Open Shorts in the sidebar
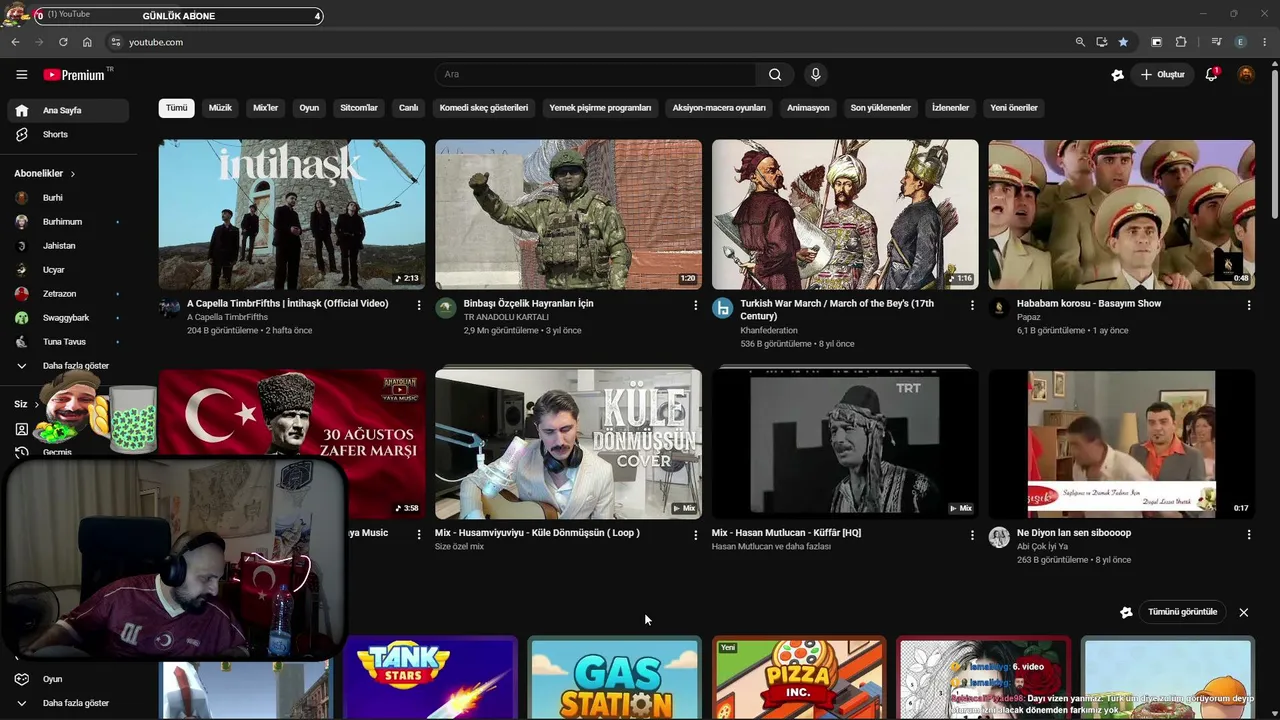1280x720 pixels. pyautogui.click(x=68, y=135)
